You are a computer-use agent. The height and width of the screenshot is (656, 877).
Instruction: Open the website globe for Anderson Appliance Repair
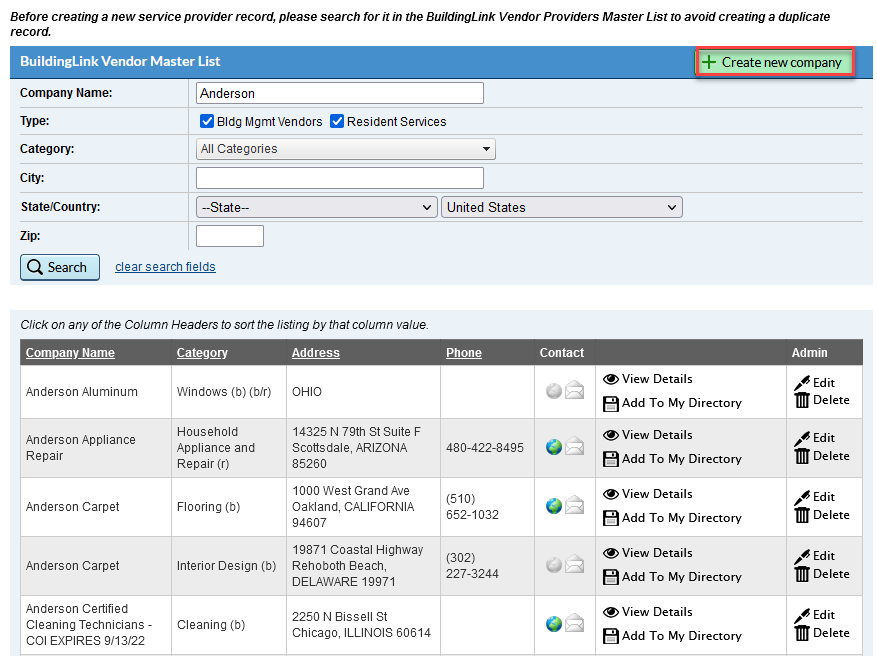[554, 447]
